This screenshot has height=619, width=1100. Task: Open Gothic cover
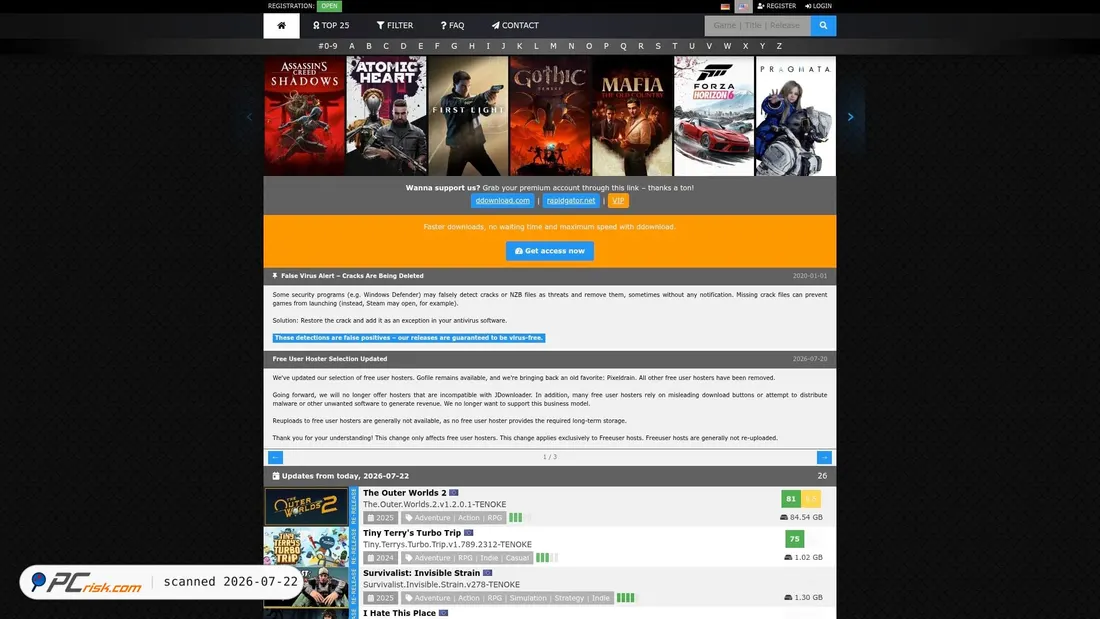click(550, 117)
